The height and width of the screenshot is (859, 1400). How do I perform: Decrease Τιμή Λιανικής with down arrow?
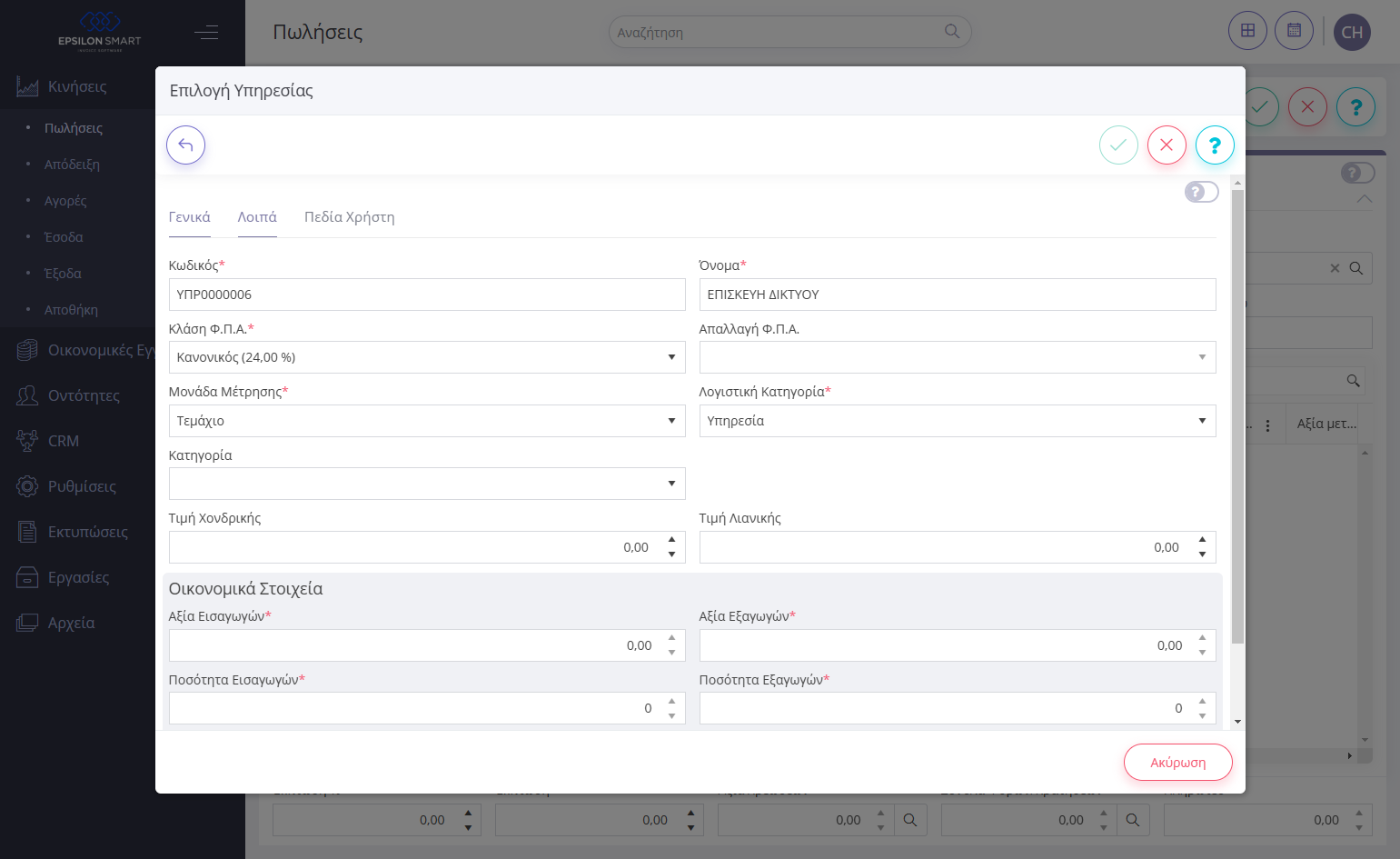pos(1202,554)
